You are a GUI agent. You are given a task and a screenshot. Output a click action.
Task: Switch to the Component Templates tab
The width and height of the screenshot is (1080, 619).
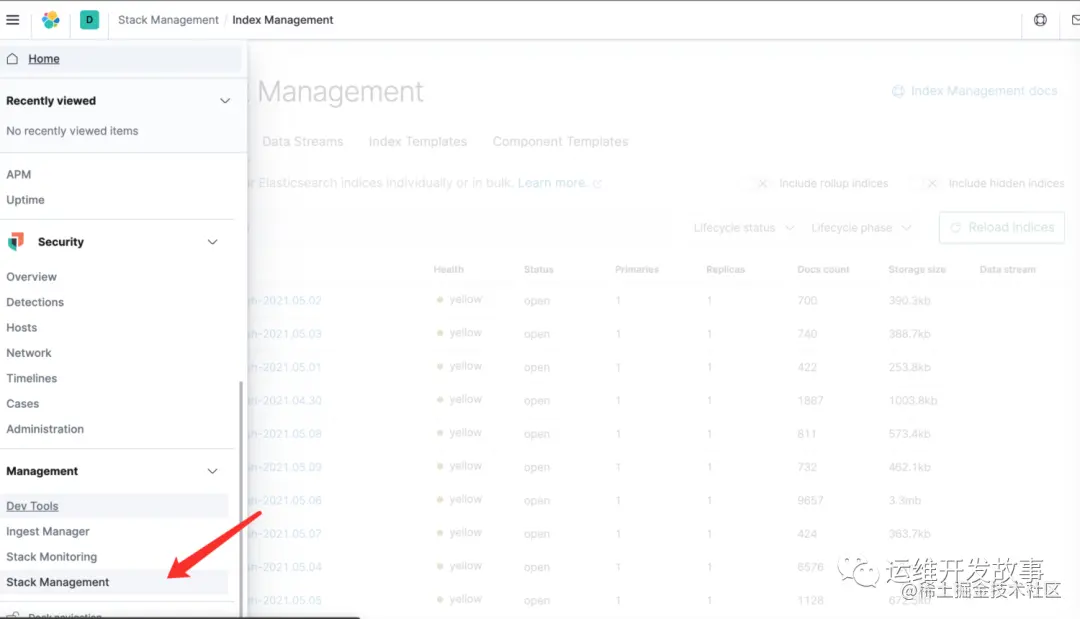pyautogui.click(x=560, y=141)
